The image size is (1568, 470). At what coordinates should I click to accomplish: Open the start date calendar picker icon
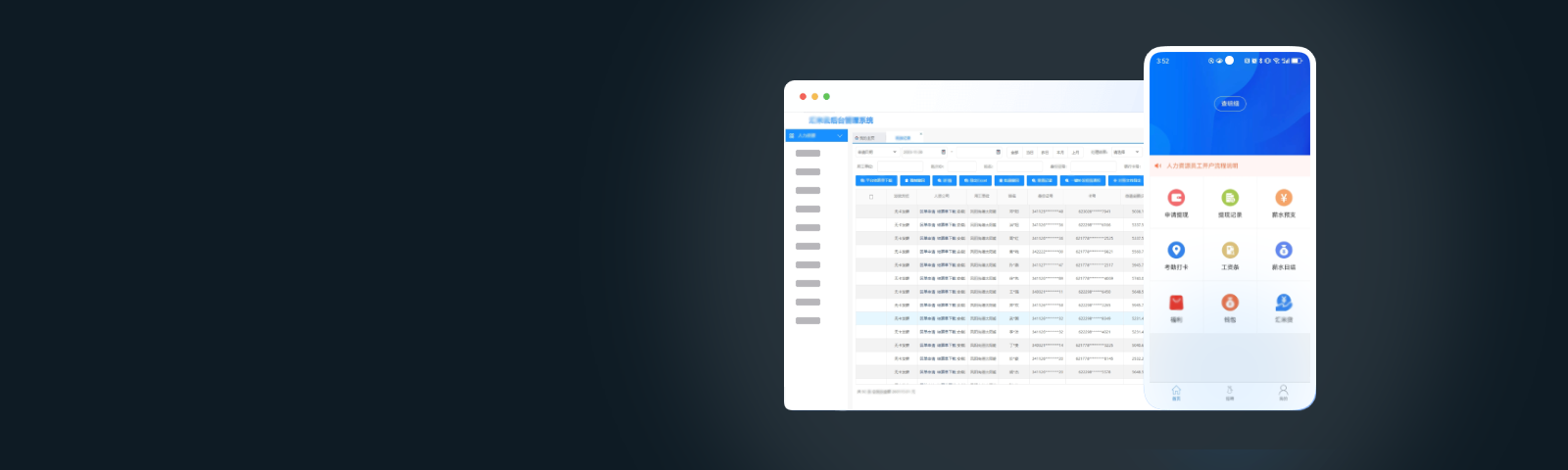(944, 152)
